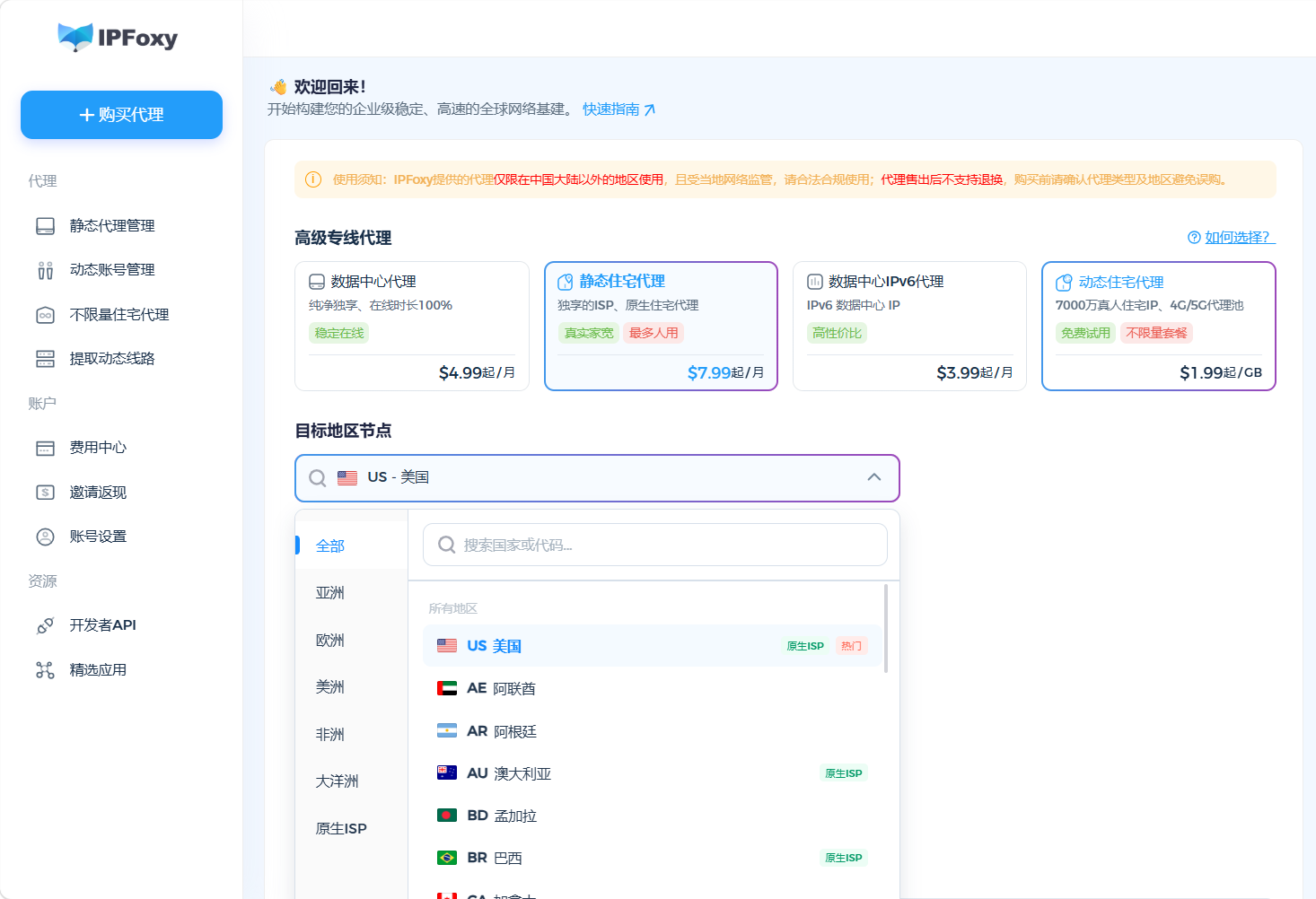The image size is (1316, 899).
Task: Choose AU 澳大利亚 from the country list
Action: coord(652,773)
